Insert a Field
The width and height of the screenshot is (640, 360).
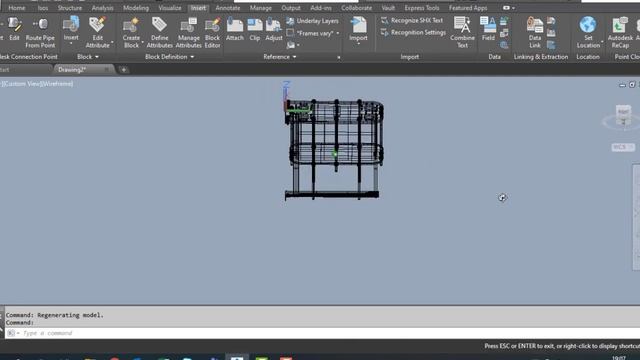[488, 29]
